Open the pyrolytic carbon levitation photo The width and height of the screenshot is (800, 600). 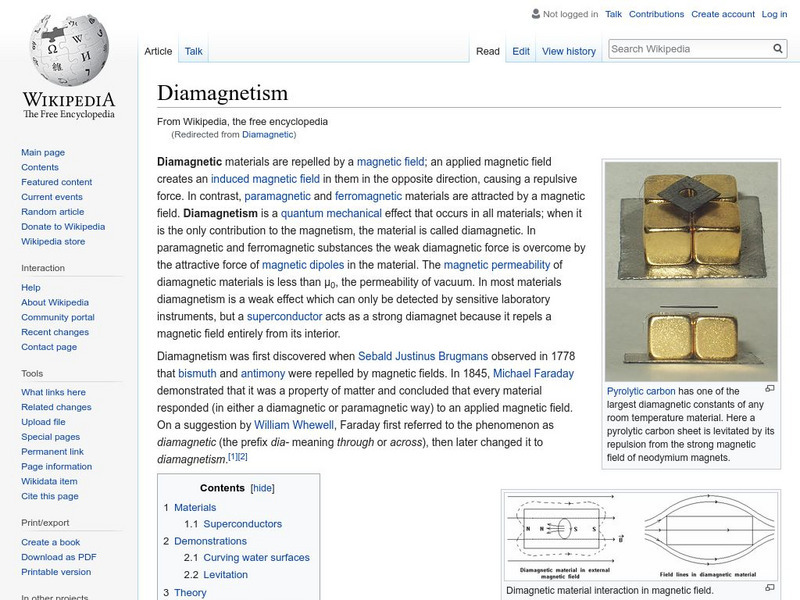click(x=691, y=271)
